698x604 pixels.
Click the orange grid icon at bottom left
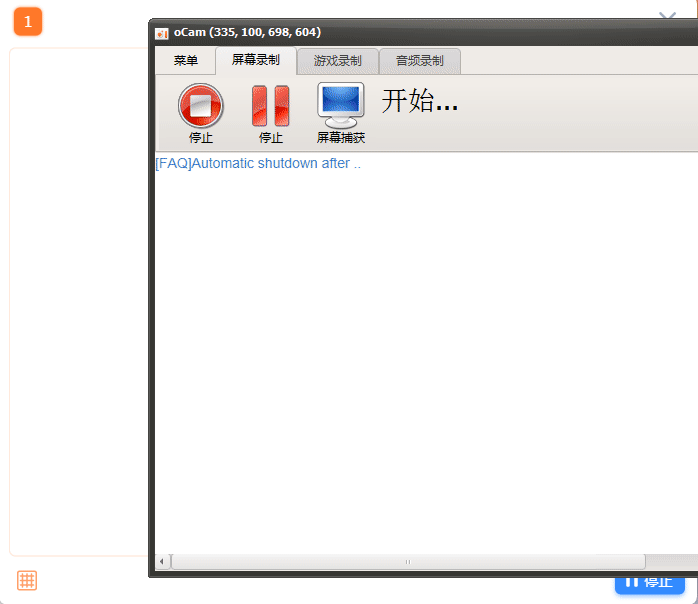[x=27, y=580]
